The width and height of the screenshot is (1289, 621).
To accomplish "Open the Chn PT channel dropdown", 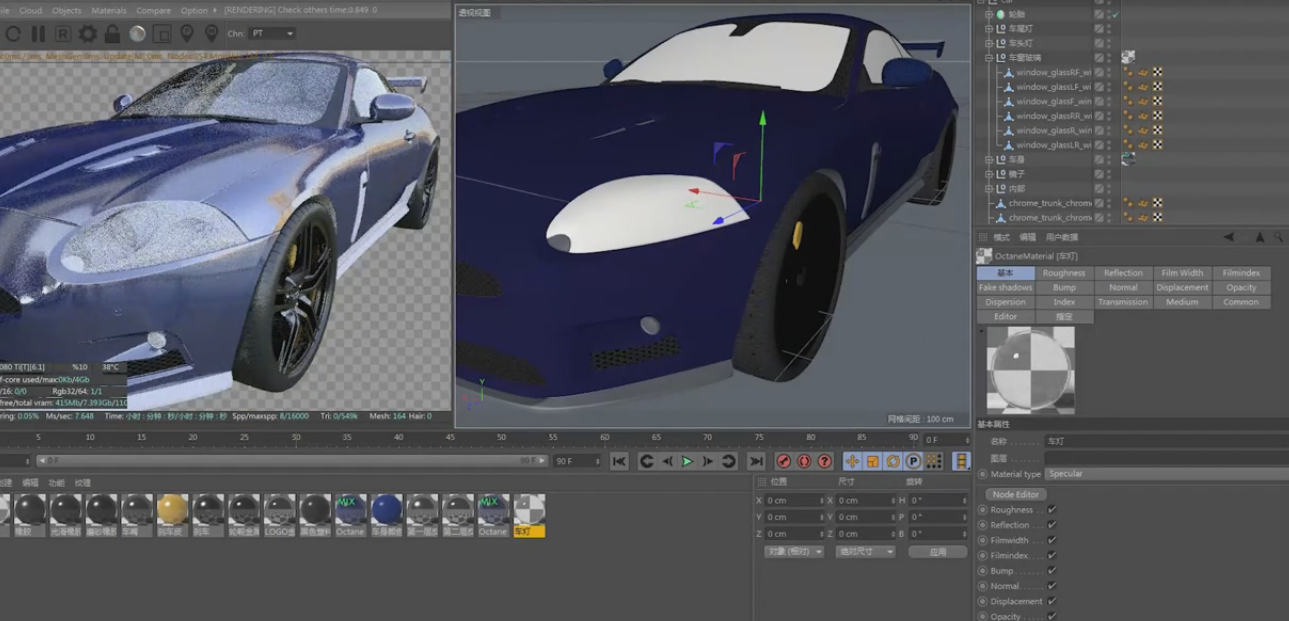I will (x=272, y=34).
